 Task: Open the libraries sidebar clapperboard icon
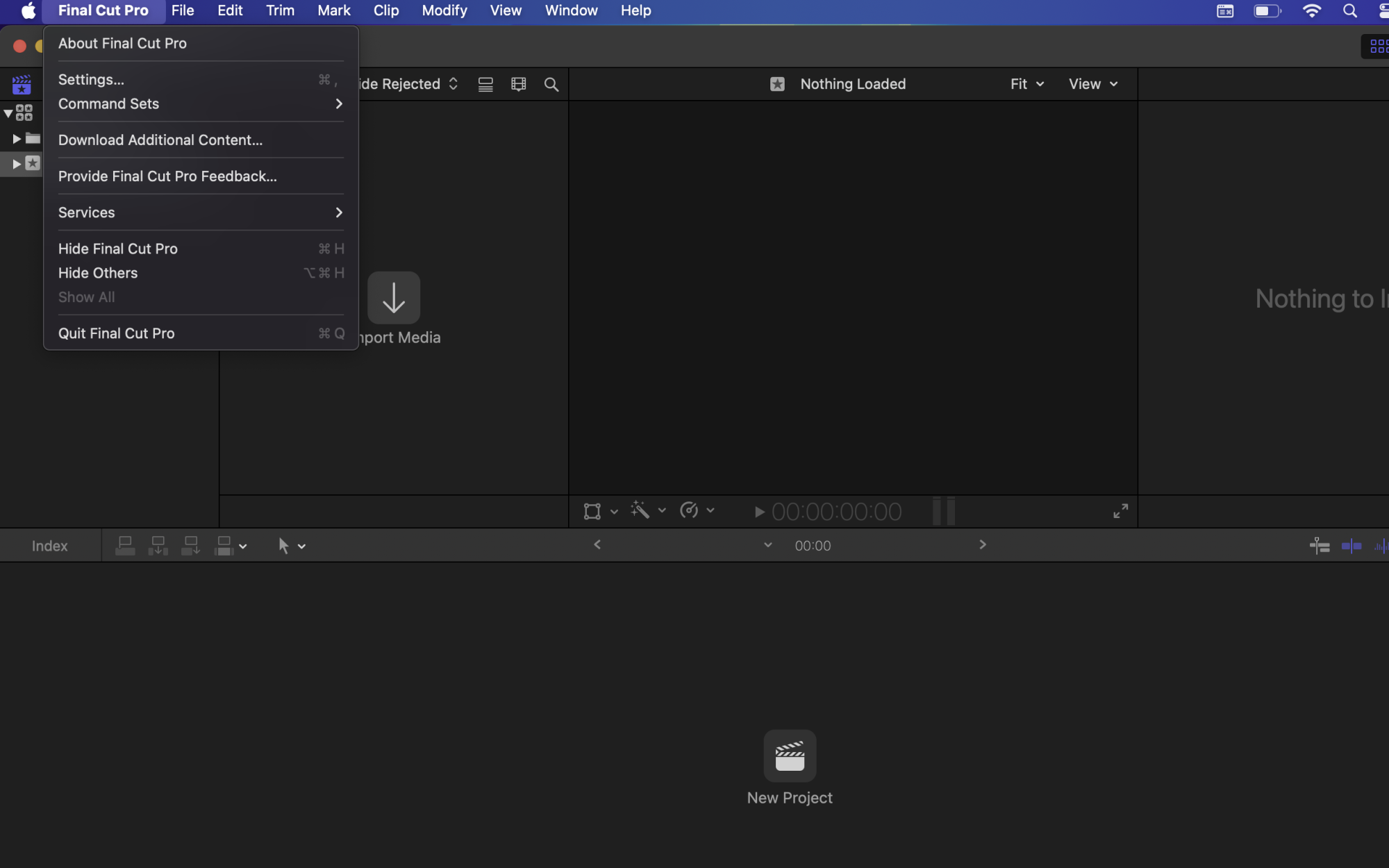click(22, 85)
